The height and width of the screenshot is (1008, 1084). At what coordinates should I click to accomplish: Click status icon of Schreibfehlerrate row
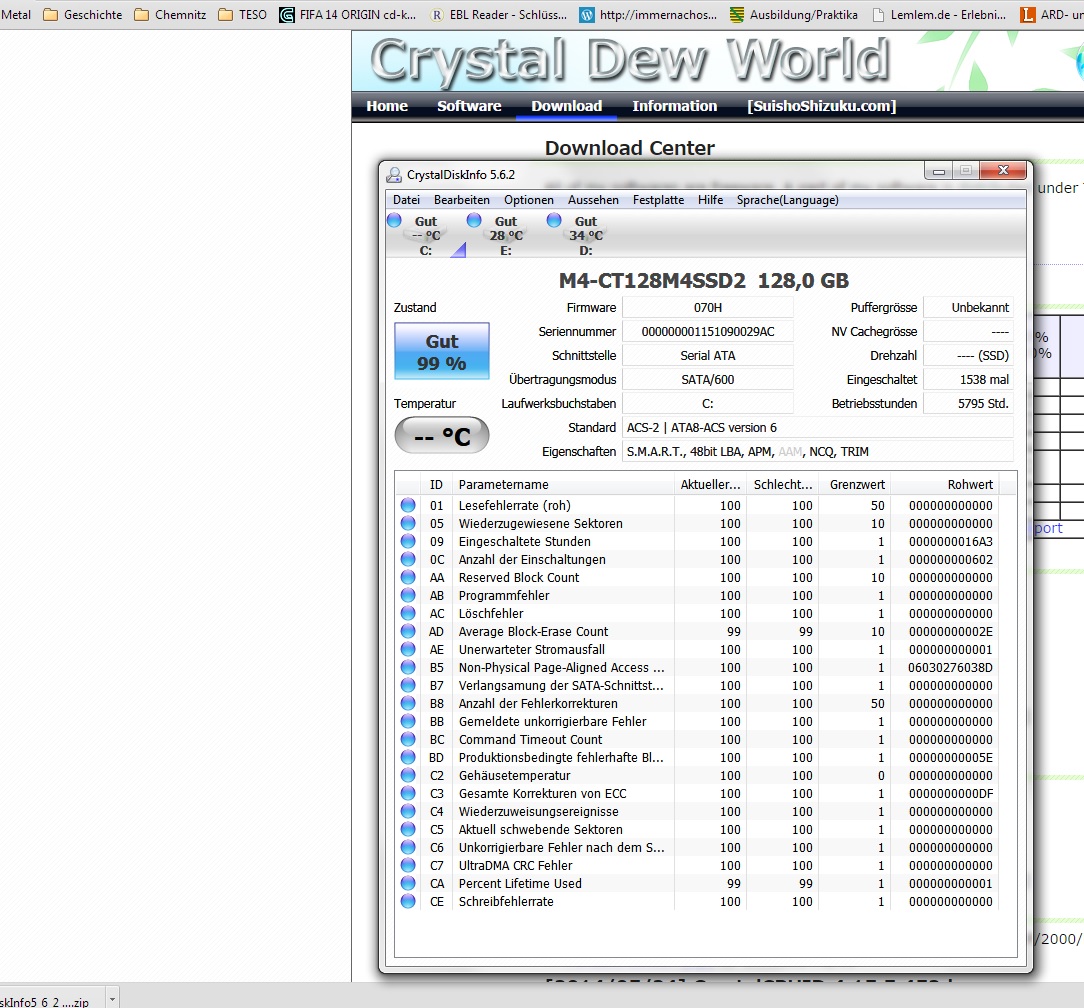[408, 902]
